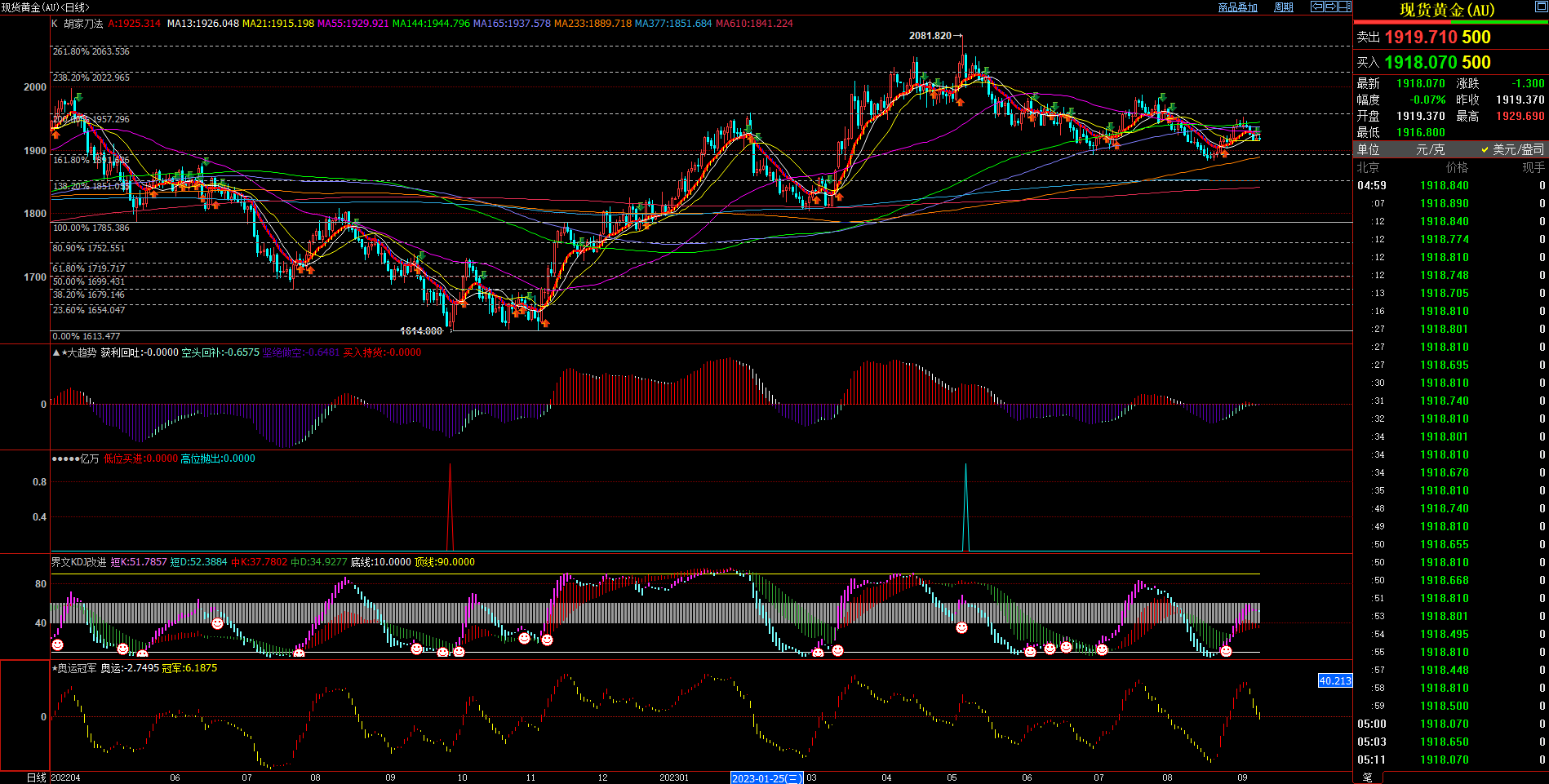Click the rightmost smiley marker in KD panel

click(x=1226, y=651)
